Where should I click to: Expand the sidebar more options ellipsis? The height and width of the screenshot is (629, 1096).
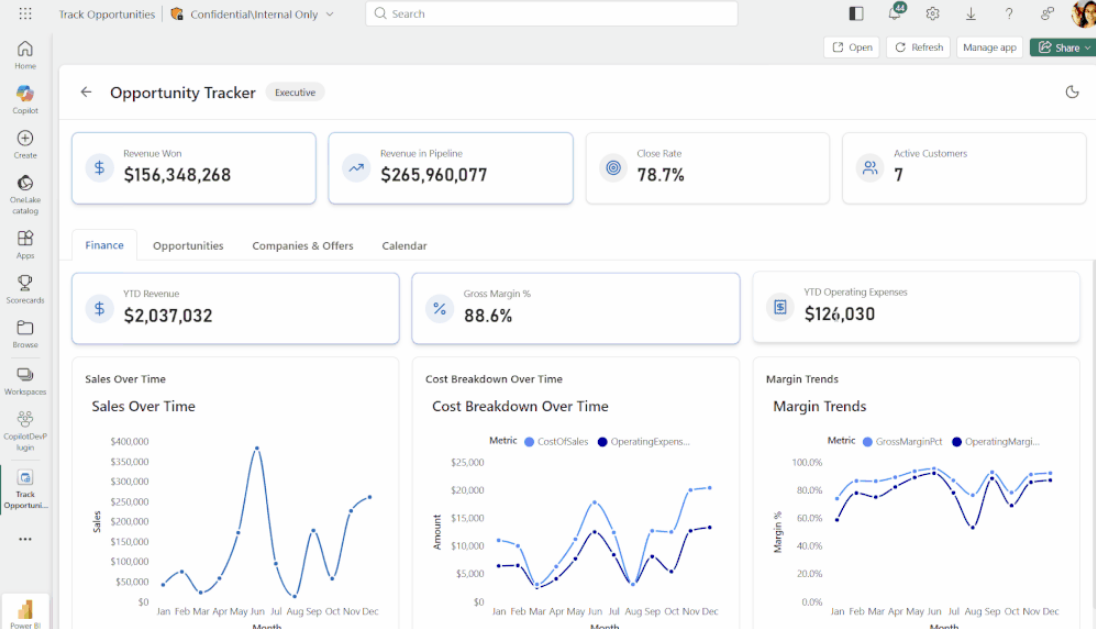tap(25, 539)
